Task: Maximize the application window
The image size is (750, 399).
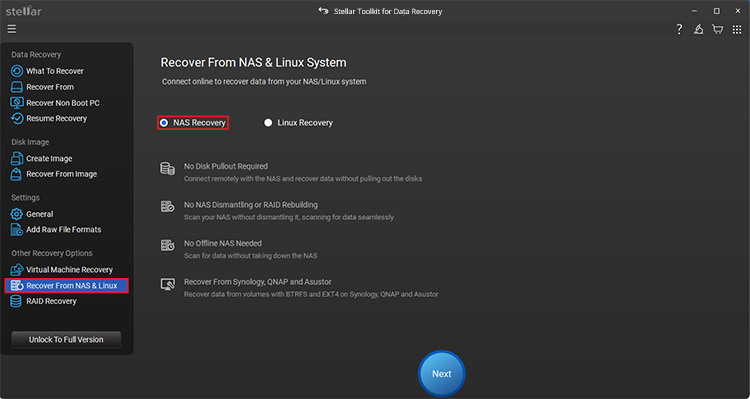Action: point(716,11)
